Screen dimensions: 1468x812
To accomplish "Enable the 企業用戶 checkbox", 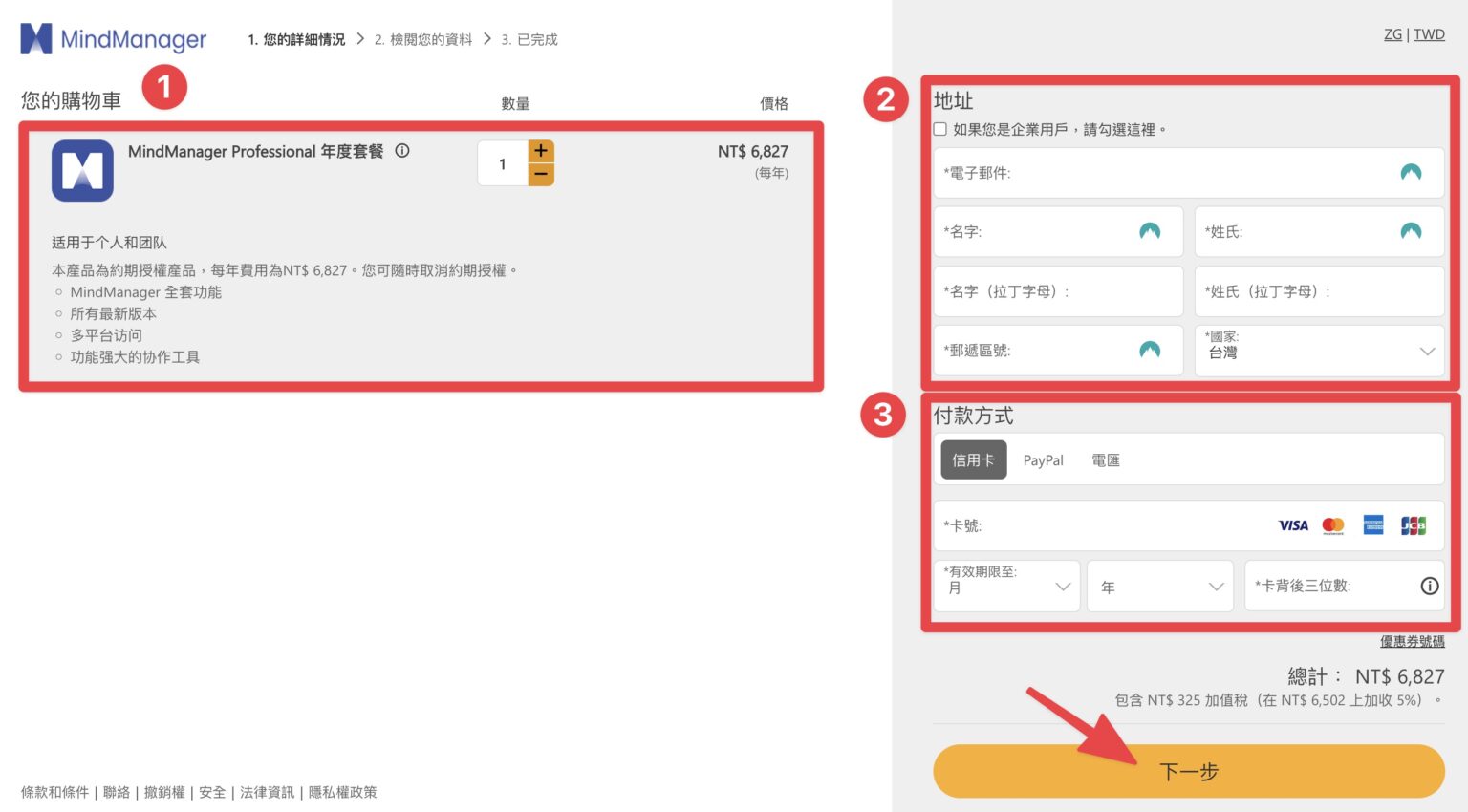I will coord(940,128).
